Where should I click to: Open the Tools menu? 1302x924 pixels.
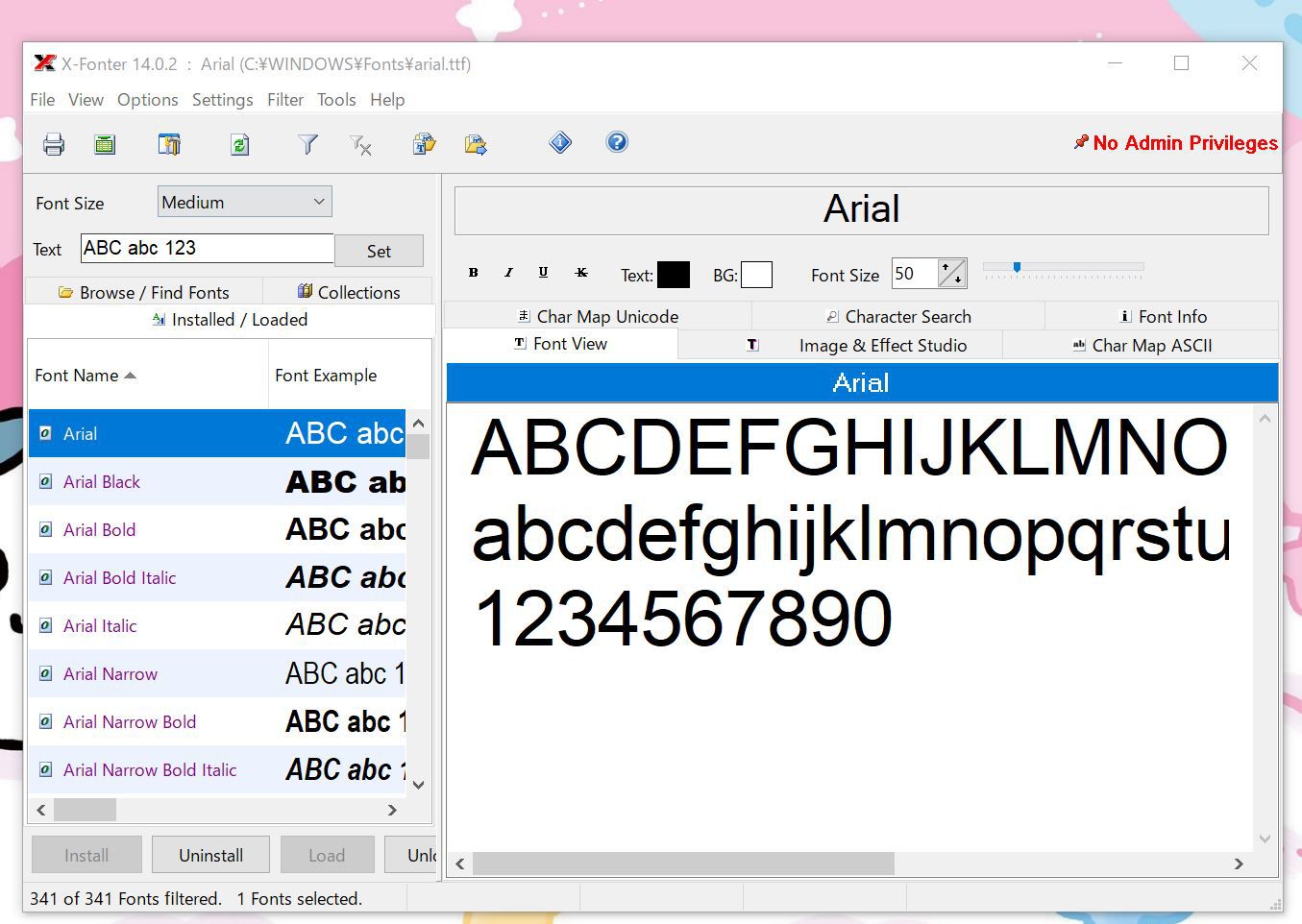pyautogui.click(x=336, y=99)
